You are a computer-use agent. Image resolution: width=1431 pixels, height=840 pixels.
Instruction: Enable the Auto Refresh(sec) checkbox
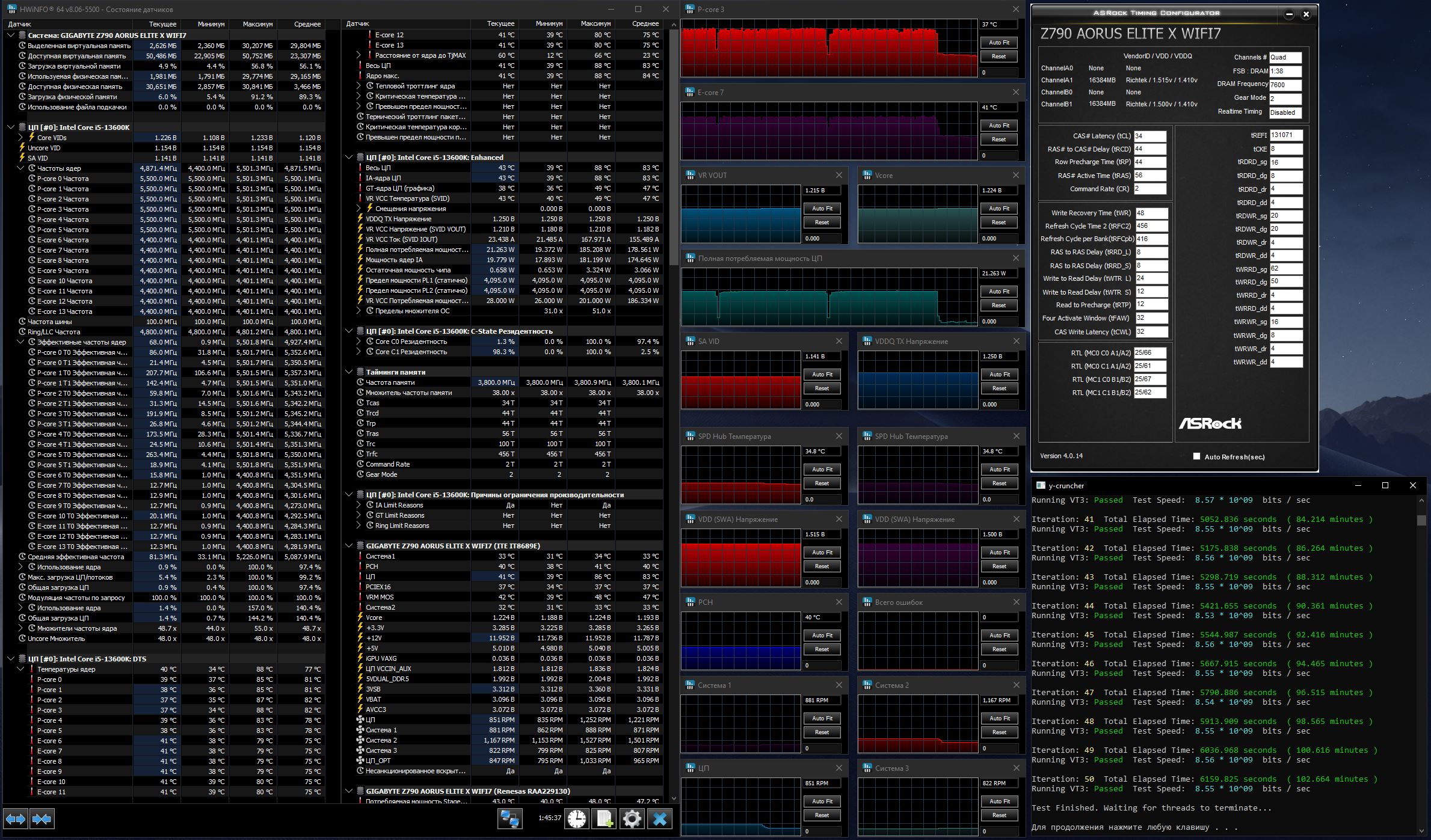[x=1196, y=456]
